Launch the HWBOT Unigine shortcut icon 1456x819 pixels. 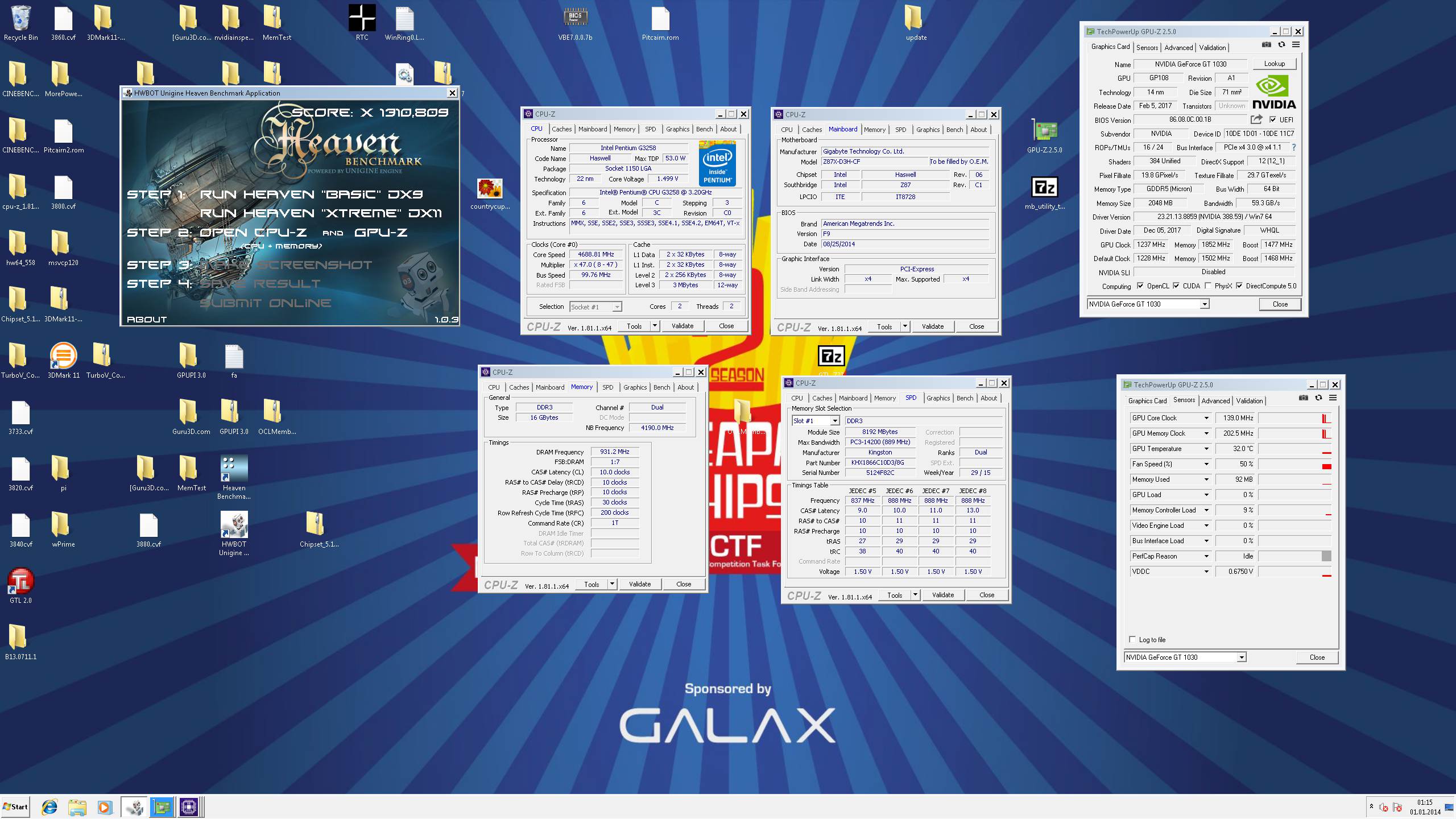pyautogui.click(x=234, y=533)
